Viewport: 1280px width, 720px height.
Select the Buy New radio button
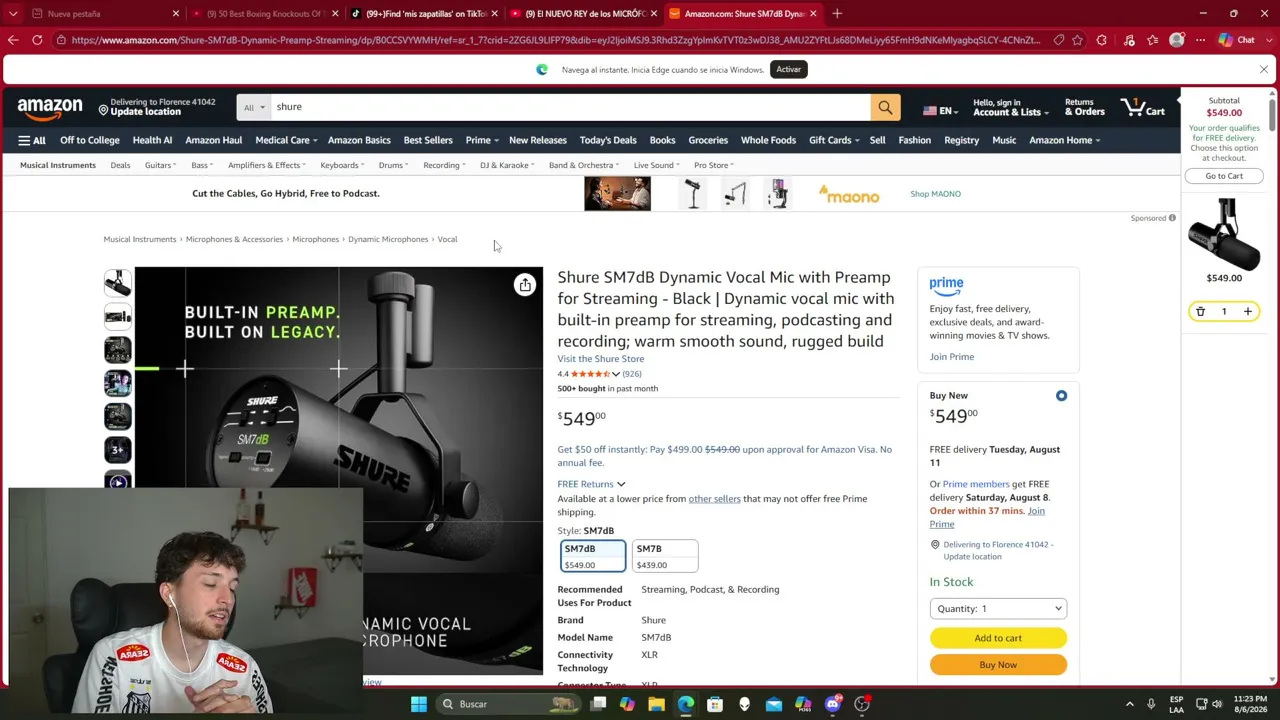pos(1061,396)
